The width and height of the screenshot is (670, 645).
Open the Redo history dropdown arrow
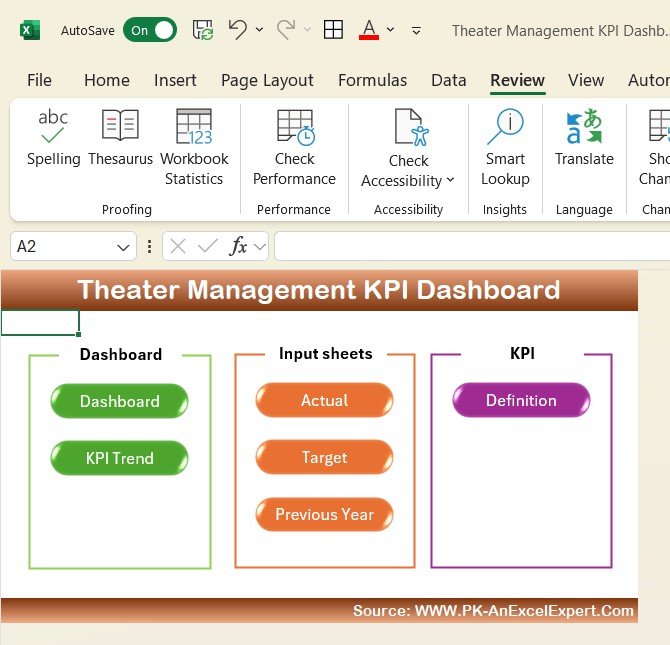307,30
